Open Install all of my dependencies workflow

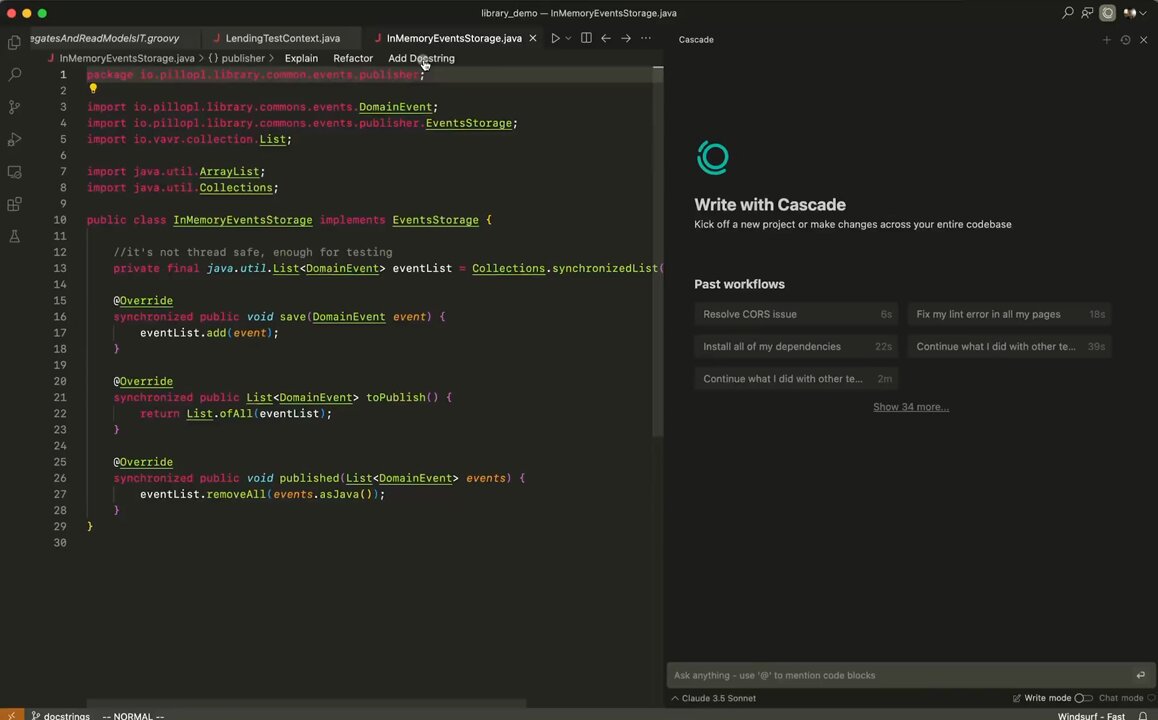796,346
